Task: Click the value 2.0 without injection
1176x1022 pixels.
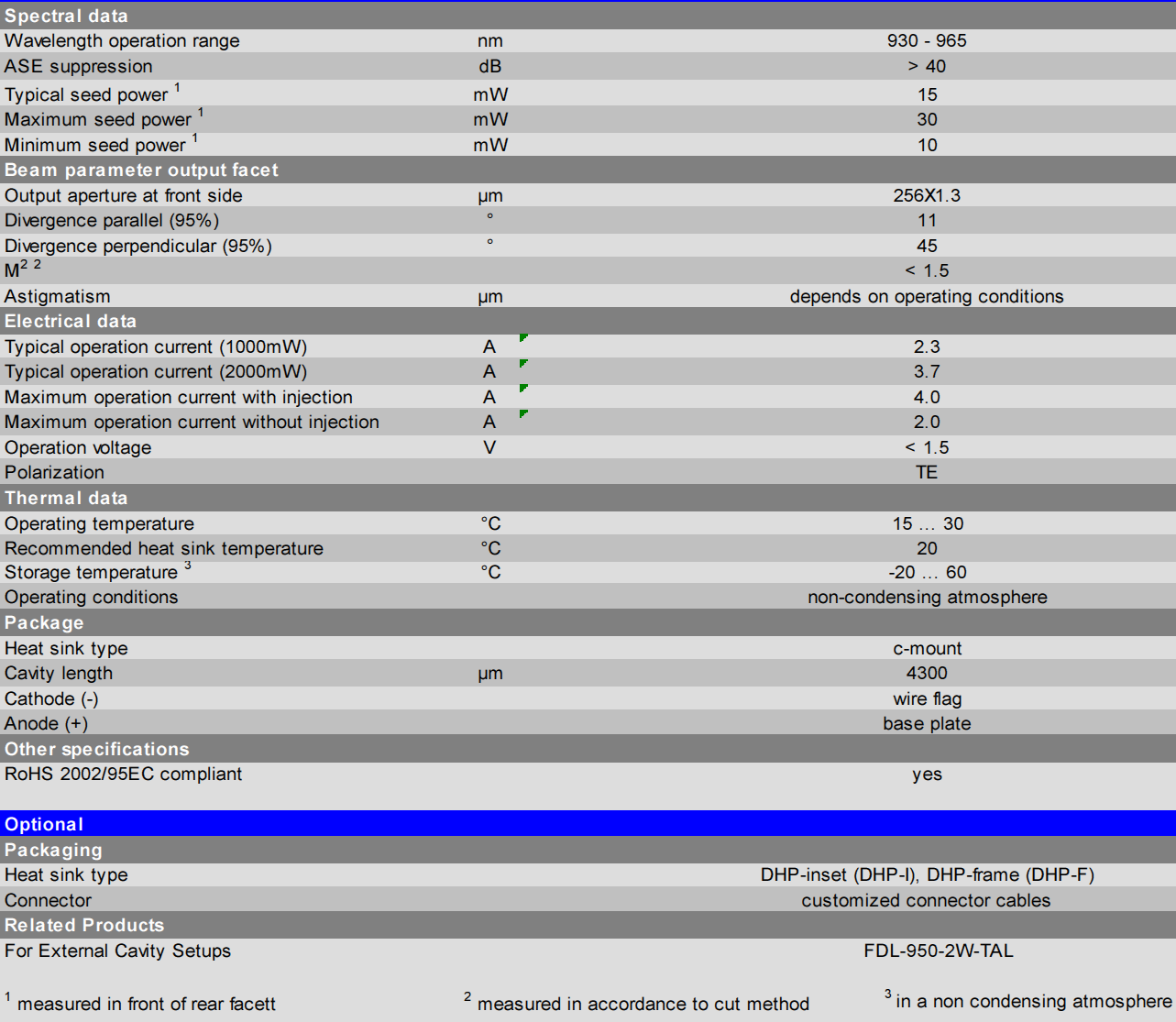Action: (x=927, y=423)
